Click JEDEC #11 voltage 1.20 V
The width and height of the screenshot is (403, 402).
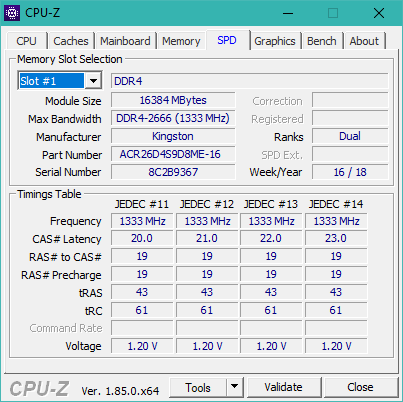pos(142,346)
